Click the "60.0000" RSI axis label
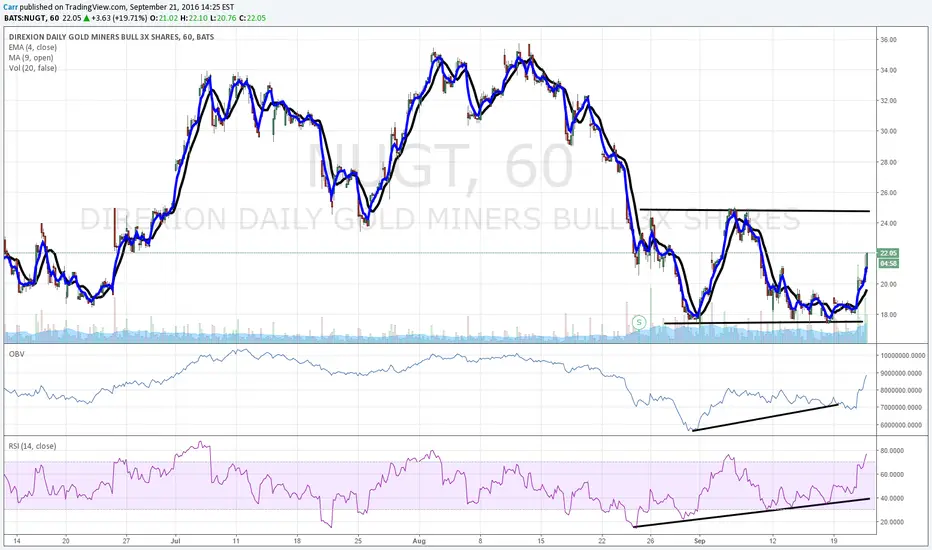The width and height of the screenshot is (932, 550). [x=892, y=474]
